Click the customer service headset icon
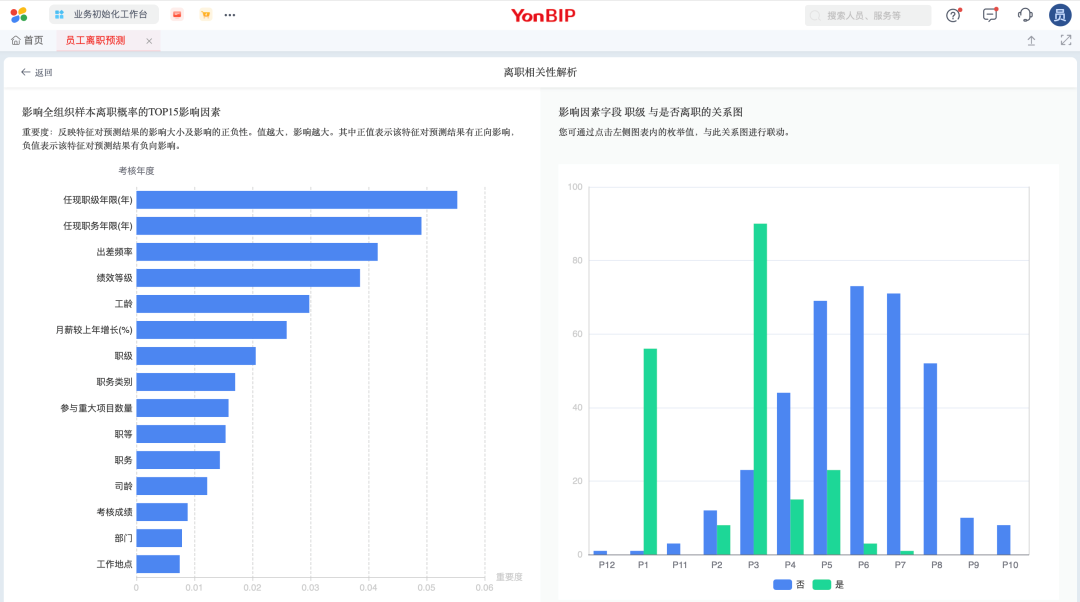Image resolution: width=1080 pixels, height=602 pixels. coord(1025,15)
